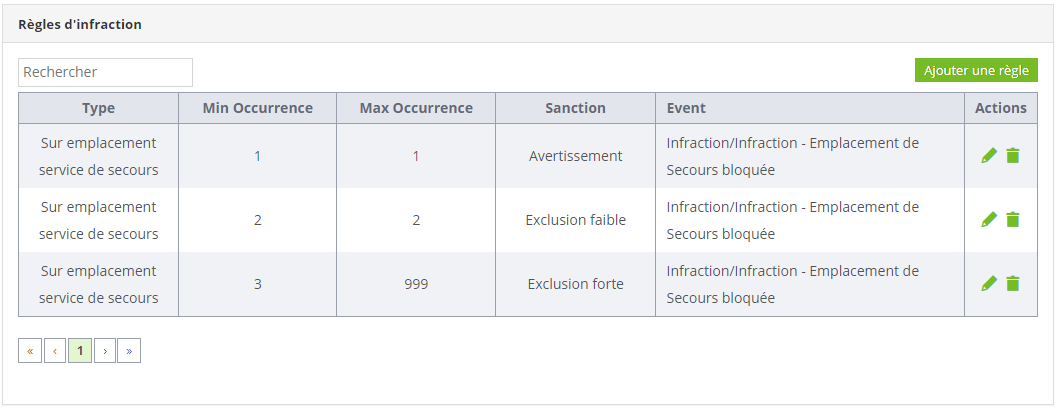This screenshot has height=410, width=1058.
Task: Select the 999 max occurrence cell
Action: click(416, 284)
